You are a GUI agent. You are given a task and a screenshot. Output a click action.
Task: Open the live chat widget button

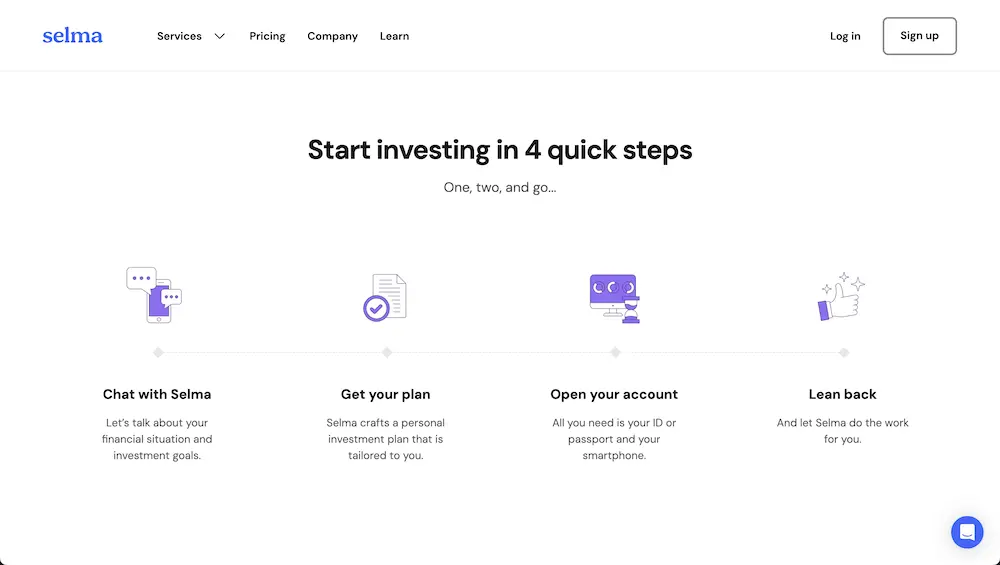967,532
